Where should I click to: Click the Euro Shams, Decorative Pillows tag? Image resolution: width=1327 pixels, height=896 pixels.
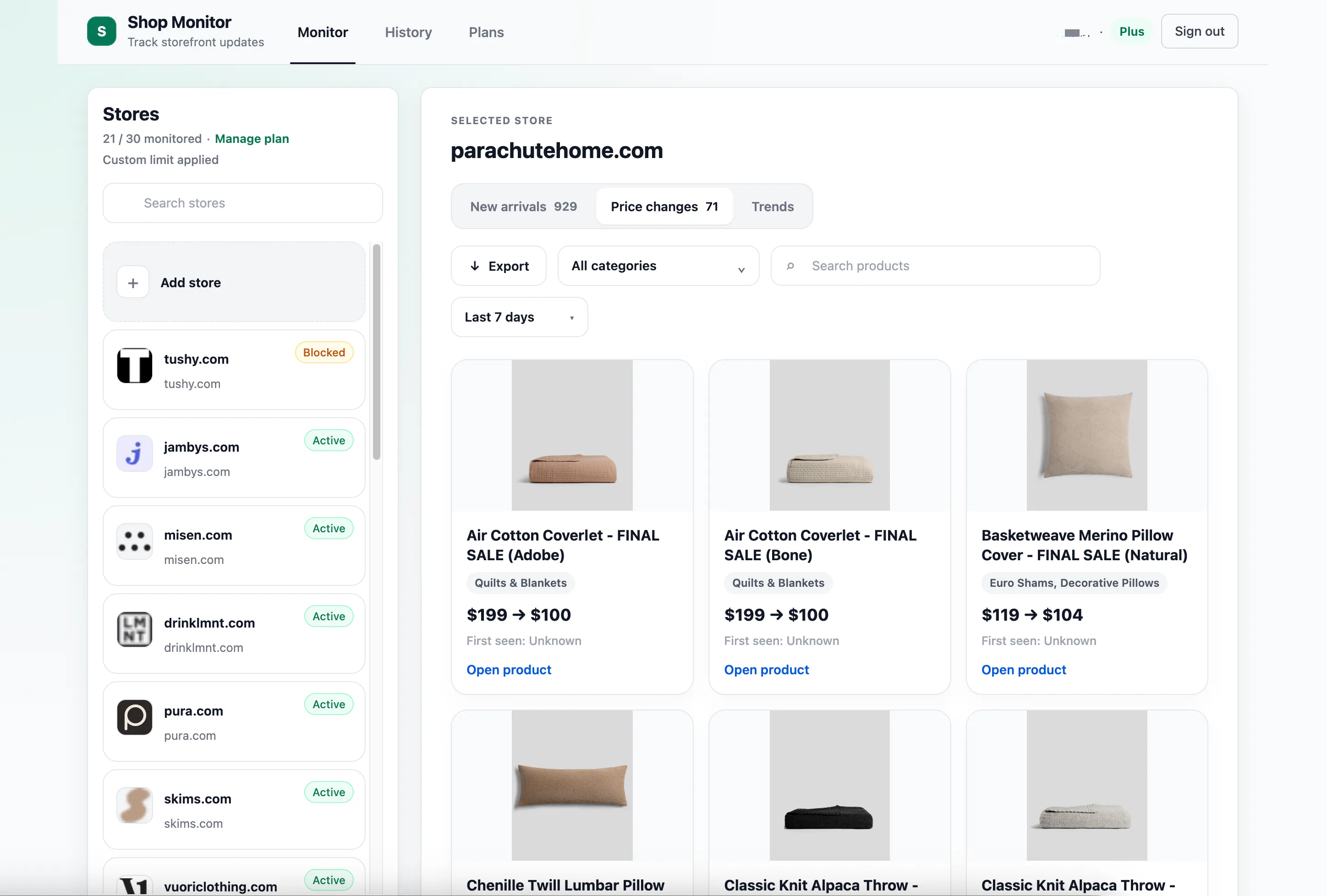click(x=1074, y=583)
